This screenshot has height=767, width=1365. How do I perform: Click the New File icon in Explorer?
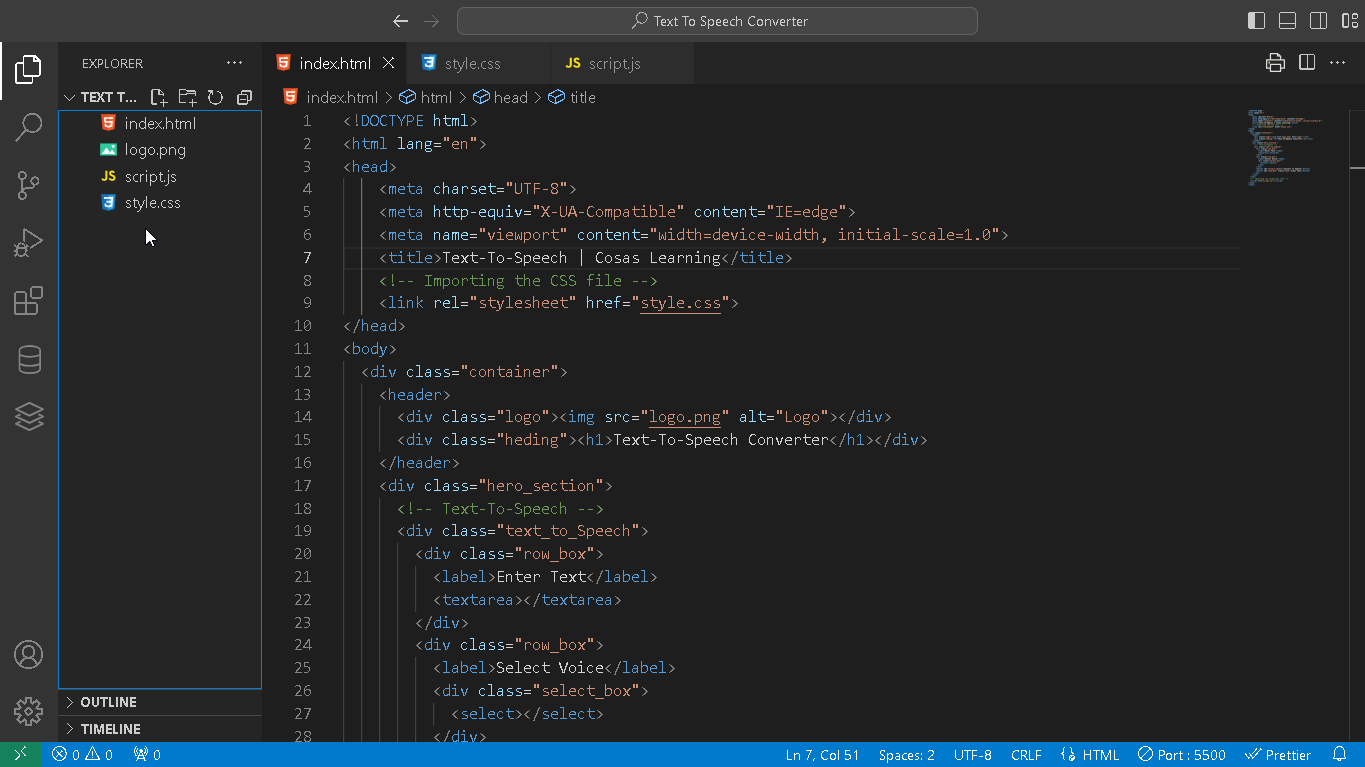pos(158,97)
